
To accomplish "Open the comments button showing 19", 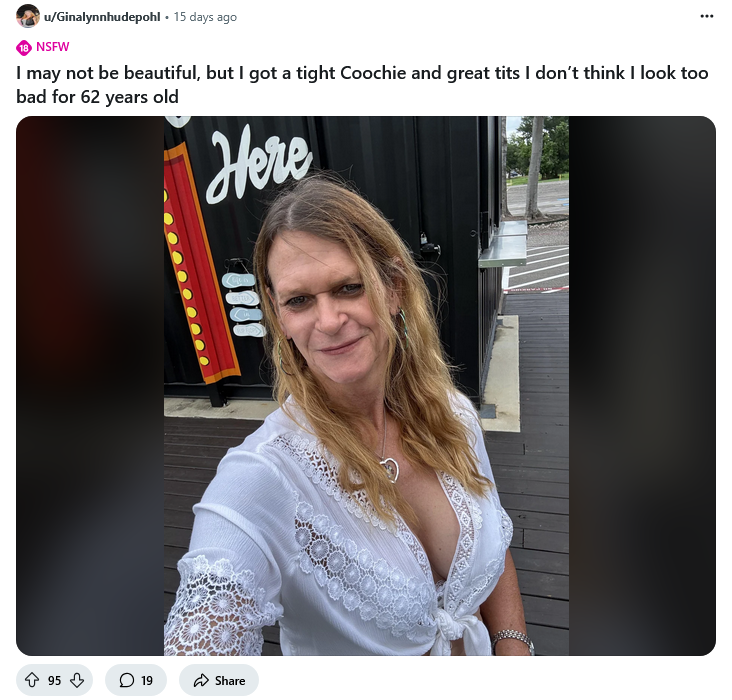I will (x=136, y=680).
